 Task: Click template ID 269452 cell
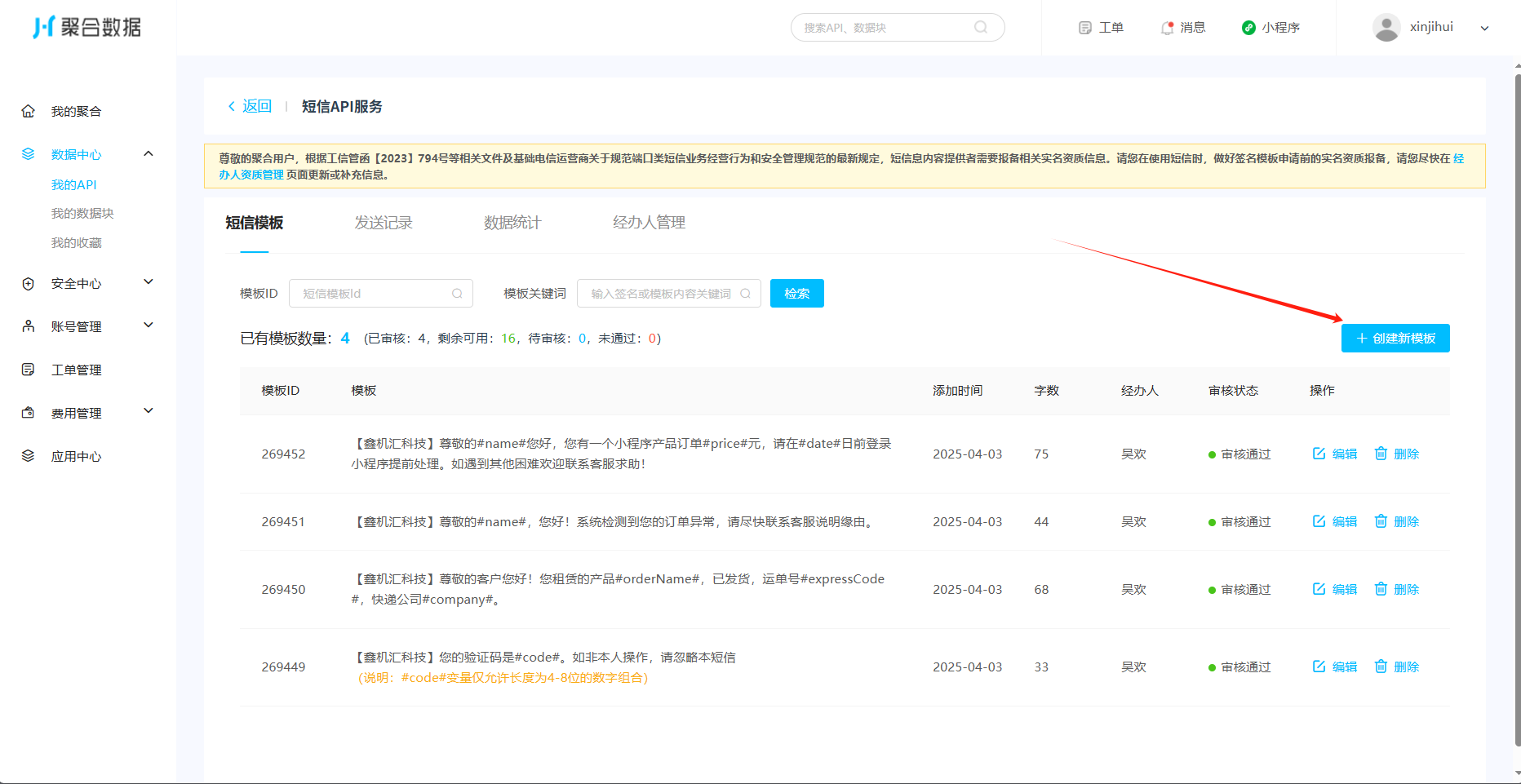point(283,454)
